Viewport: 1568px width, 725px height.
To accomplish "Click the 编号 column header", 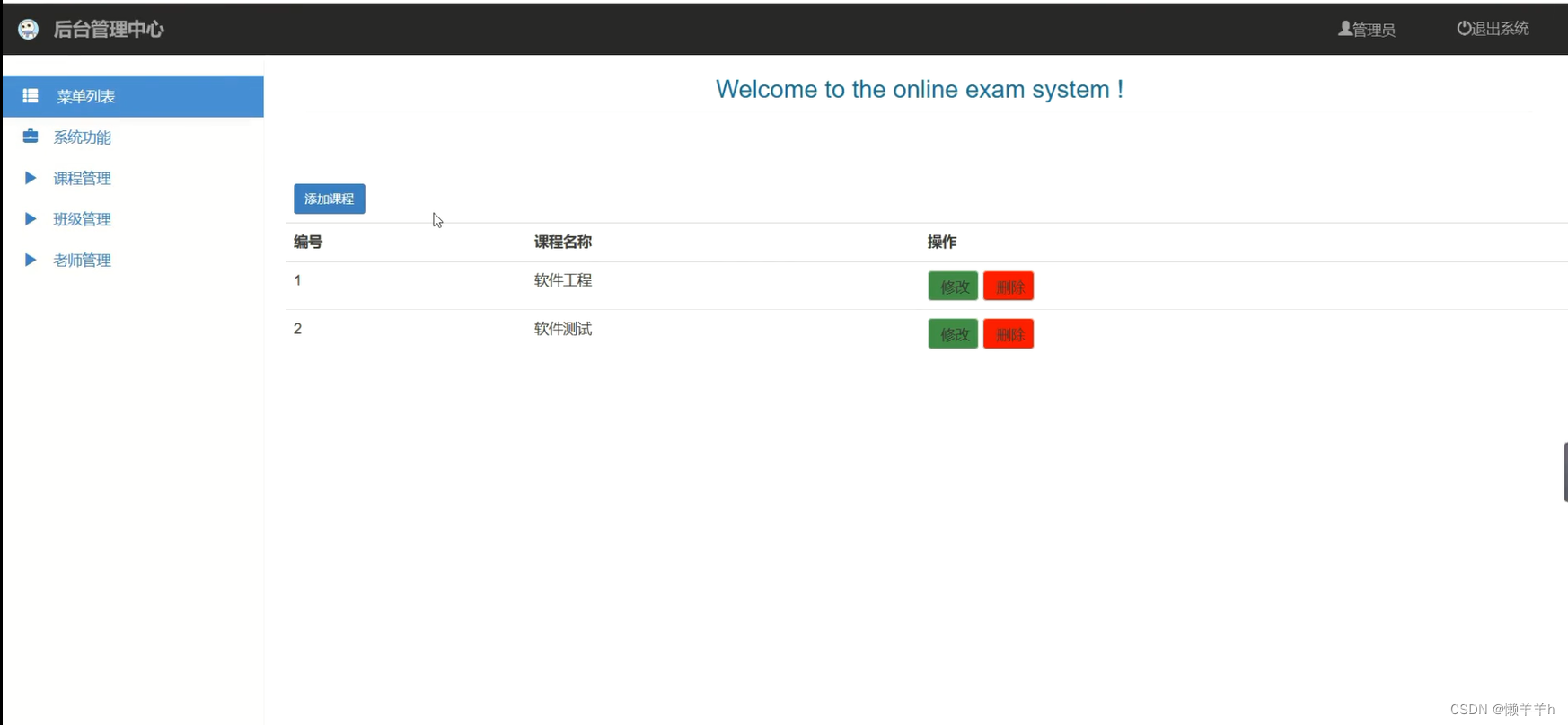I will (x=308, y=242).
